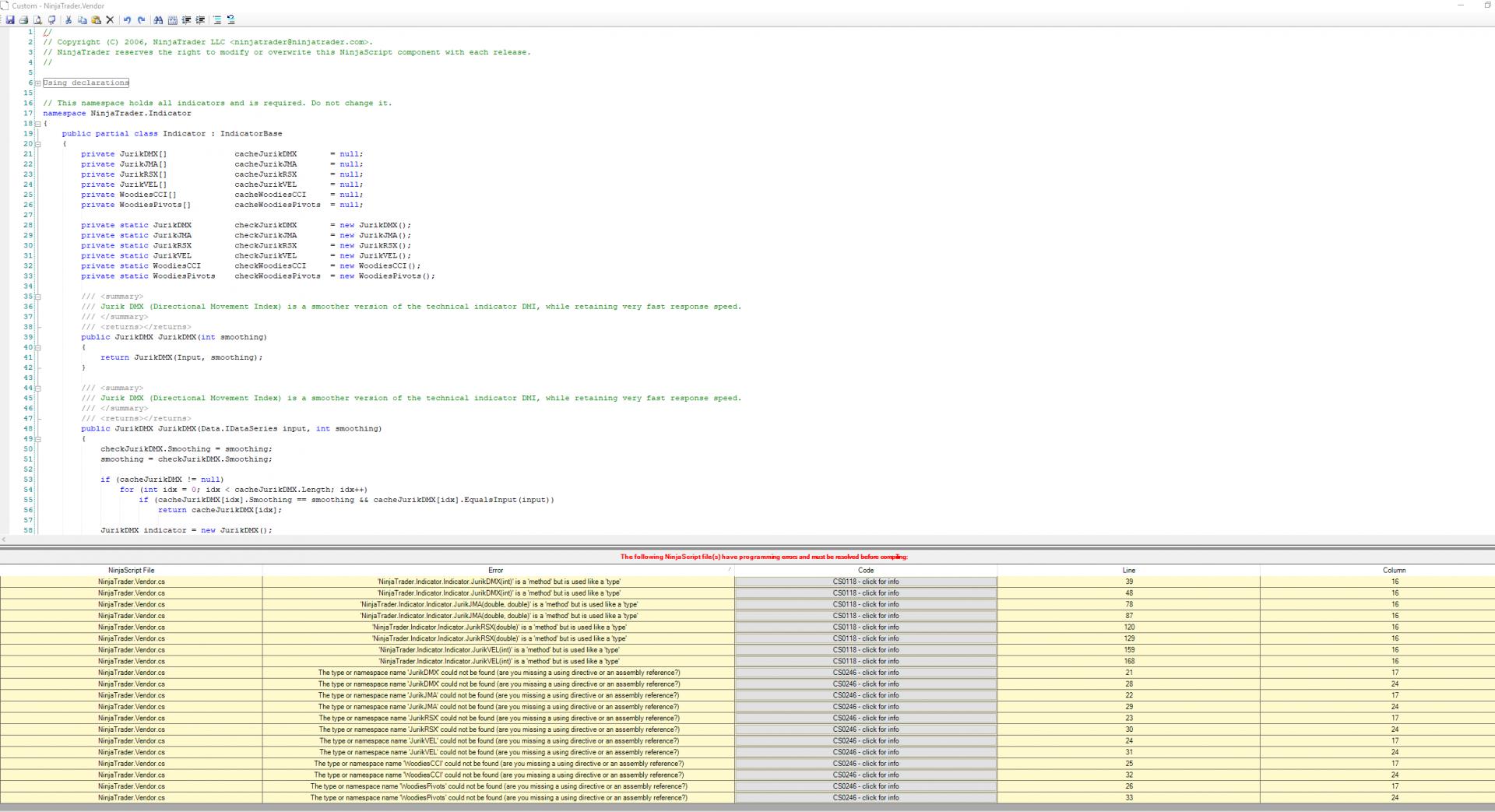Viewport: 1495px width, 812px height.
Task: Open CS0246 info for the line 21 error
Action: pos(866,673)
